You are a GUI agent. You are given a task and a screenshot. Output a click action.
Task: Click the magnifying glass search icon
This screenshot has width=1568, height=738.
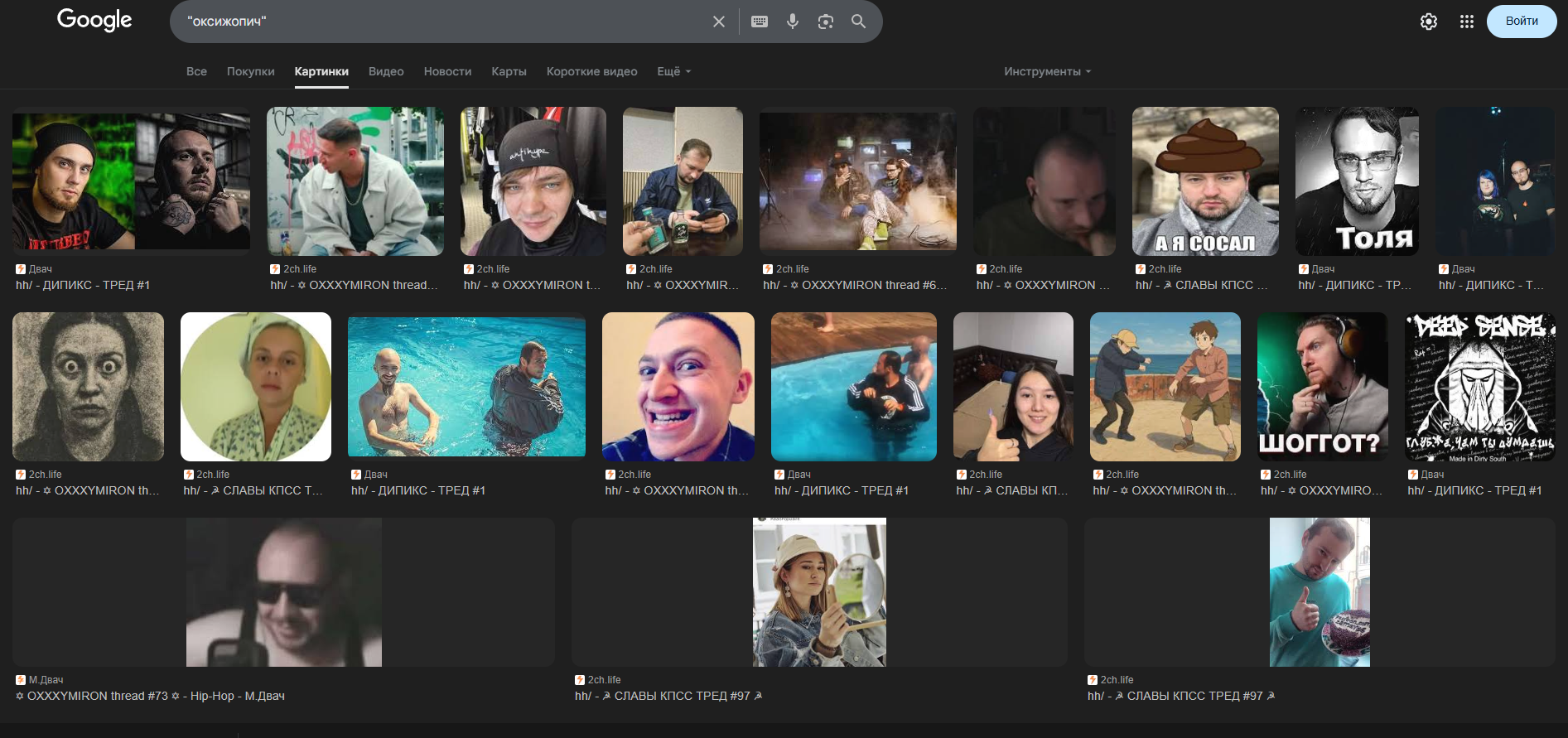pos(858,22)
